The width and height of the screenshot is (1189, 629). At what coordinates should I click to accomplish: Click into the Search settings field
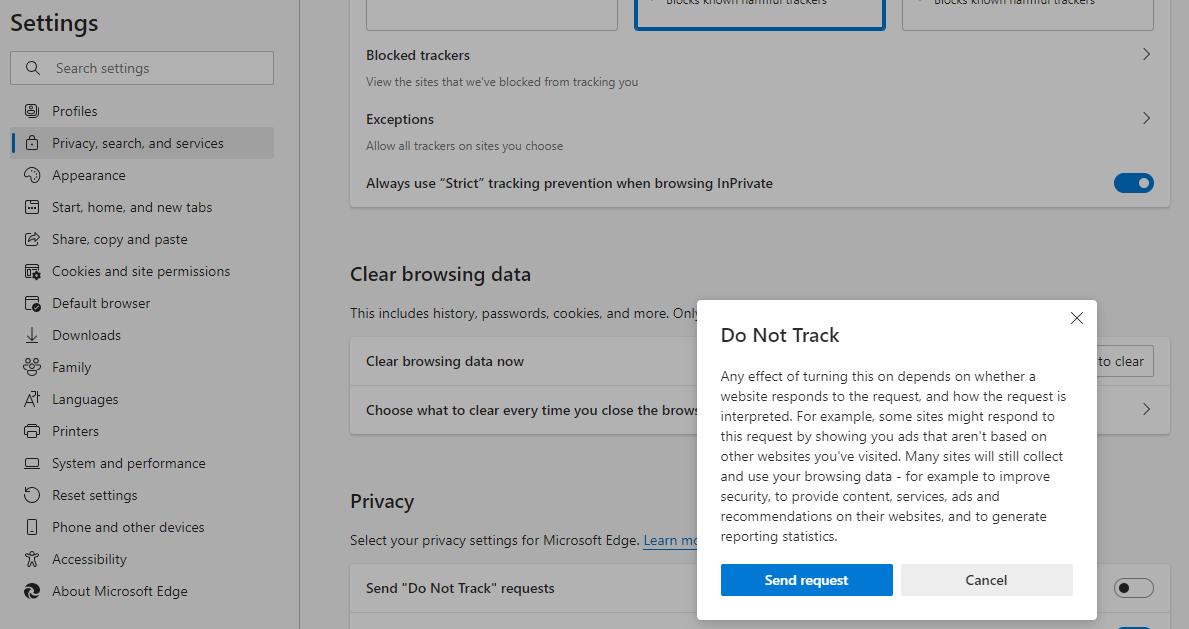point(142,68)
